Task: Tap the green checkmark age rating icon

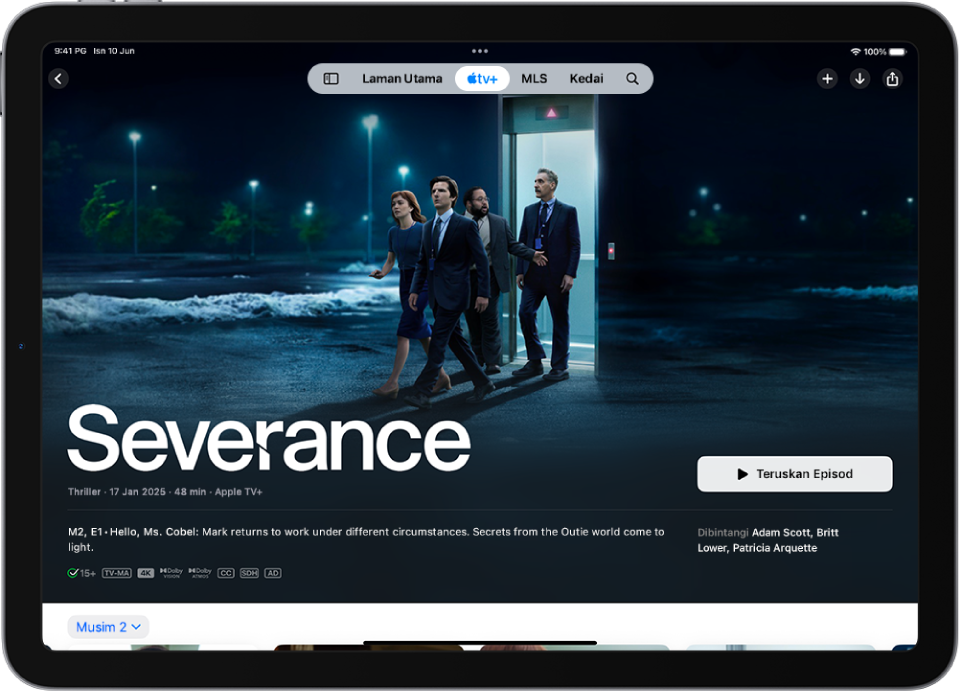Action: point(73,572)
